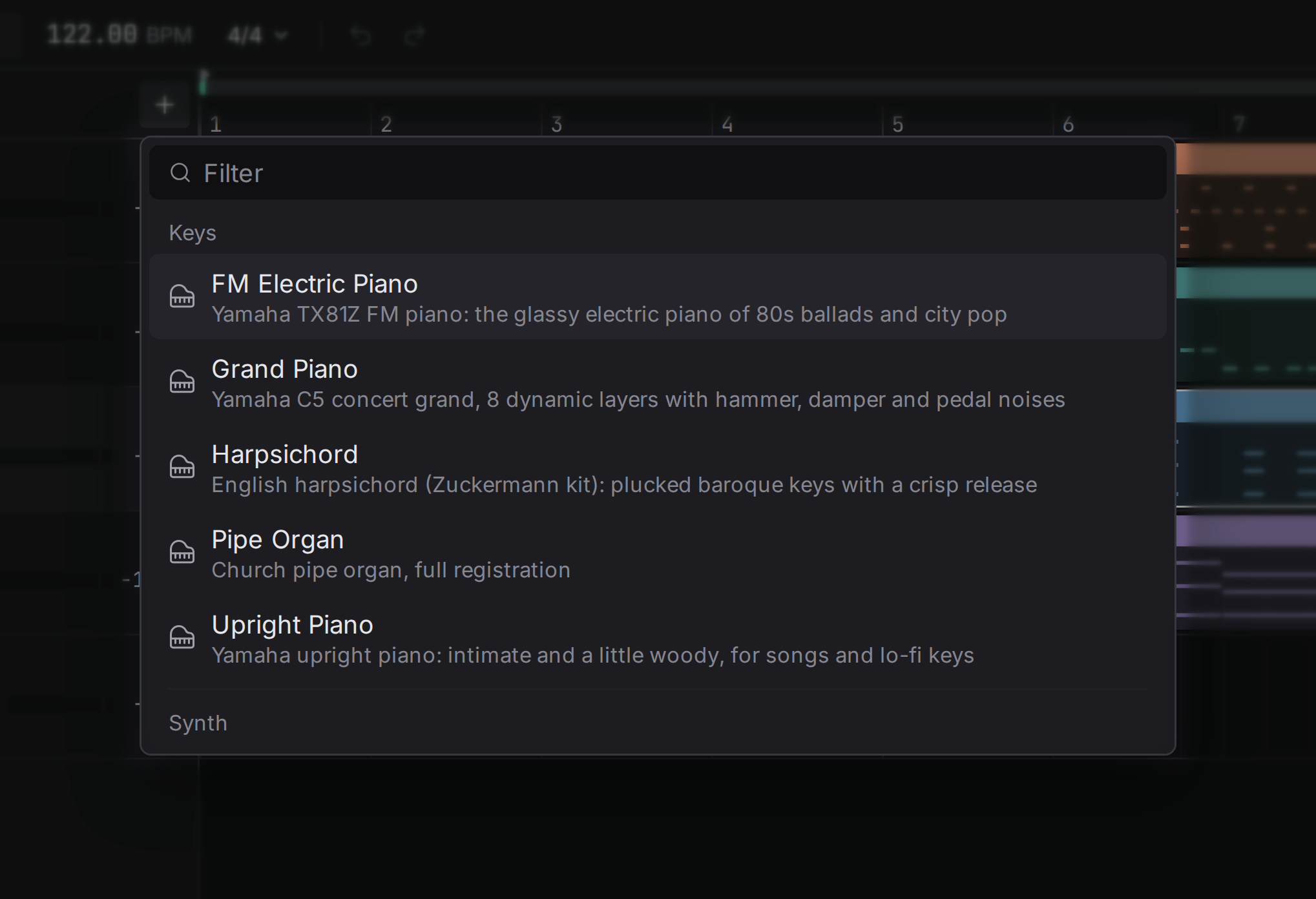The image size is (1316, 899).
Task: Pick the Harpsichord instrument
Action: pyautogui.click(x=658, y=467)
